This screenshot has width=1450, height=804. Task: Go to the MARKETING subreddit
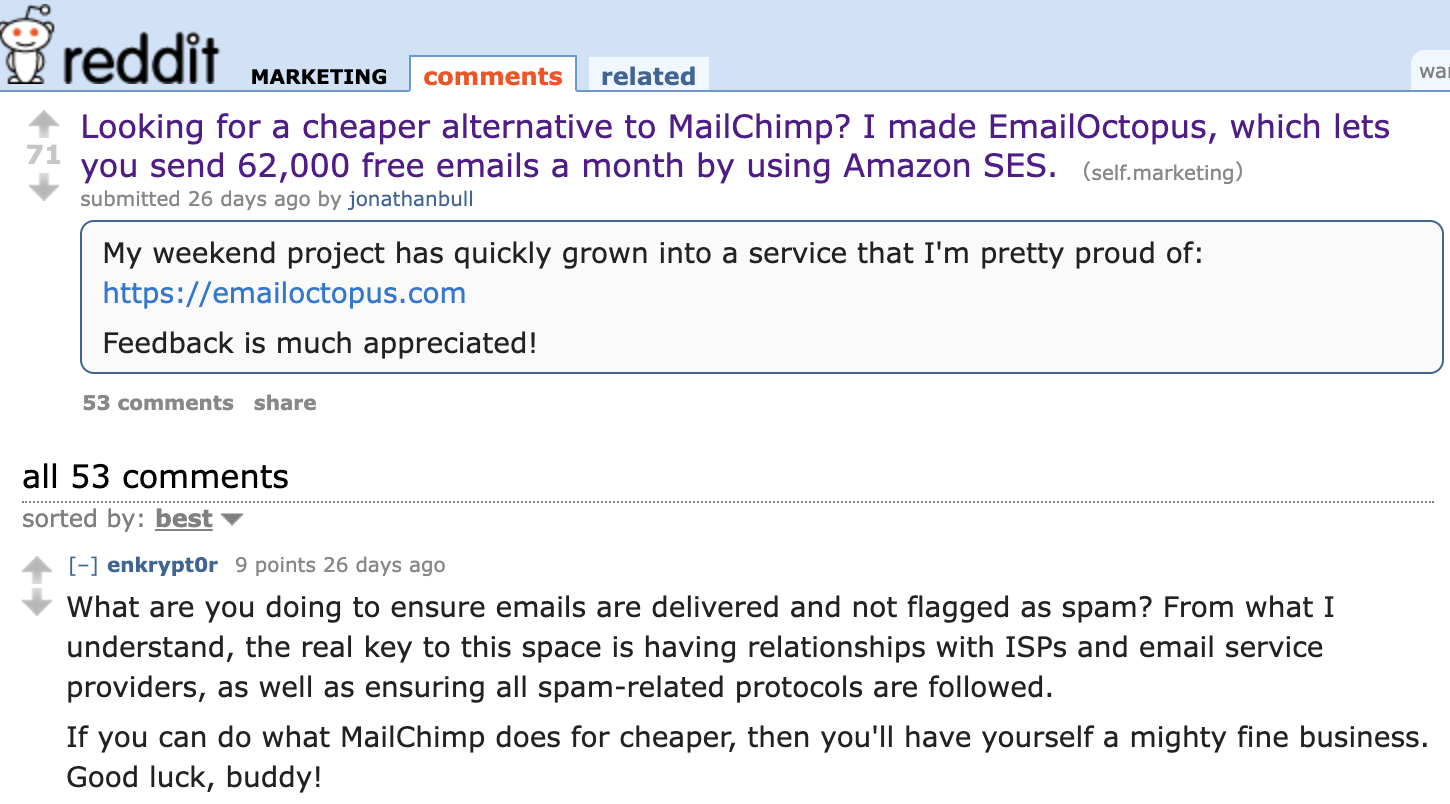[319, 77]
